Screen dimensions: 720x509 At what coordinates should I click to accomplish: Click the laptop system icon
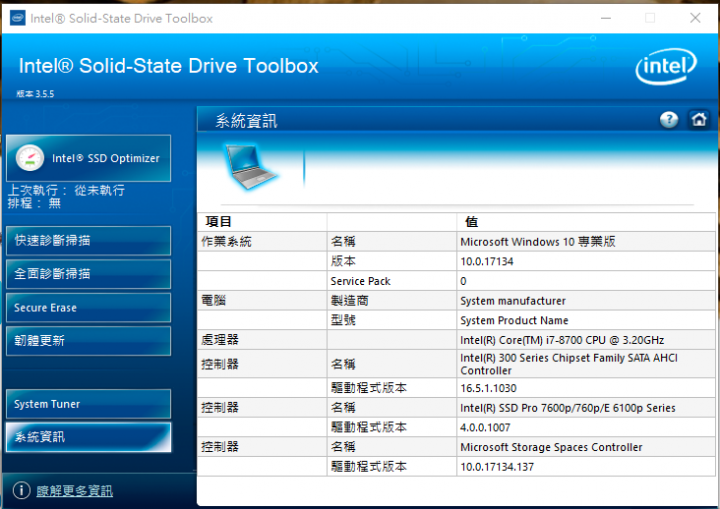click(250, 166)
